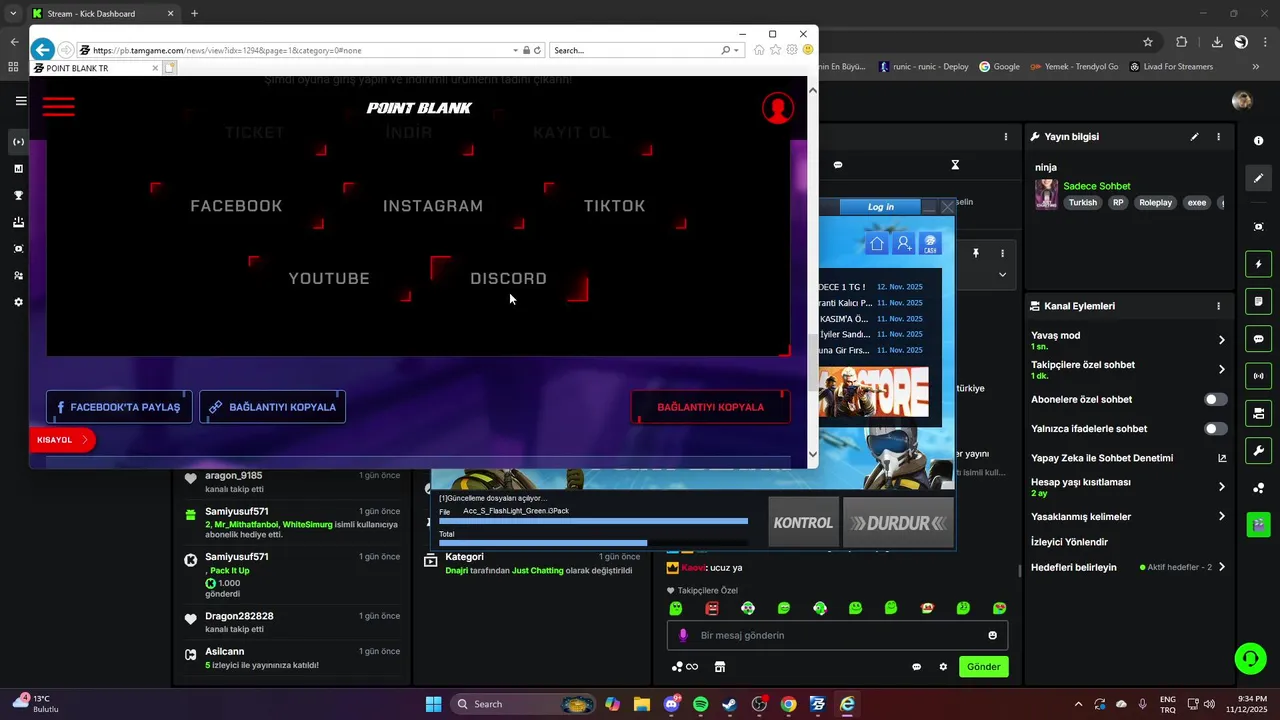The image size is (1280, 720).
Task: Expand chevron below pinned message
Action: pos(1002,275)
